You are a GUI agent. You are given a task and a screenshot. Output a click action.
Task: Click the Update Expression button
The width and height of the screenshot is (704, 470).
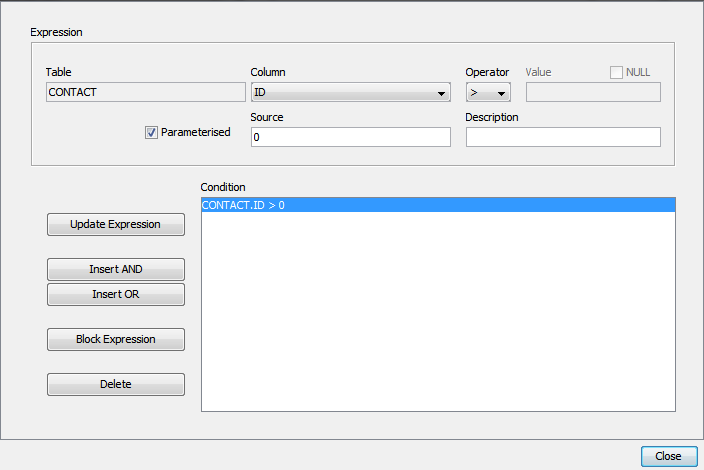tap(116, 225)
